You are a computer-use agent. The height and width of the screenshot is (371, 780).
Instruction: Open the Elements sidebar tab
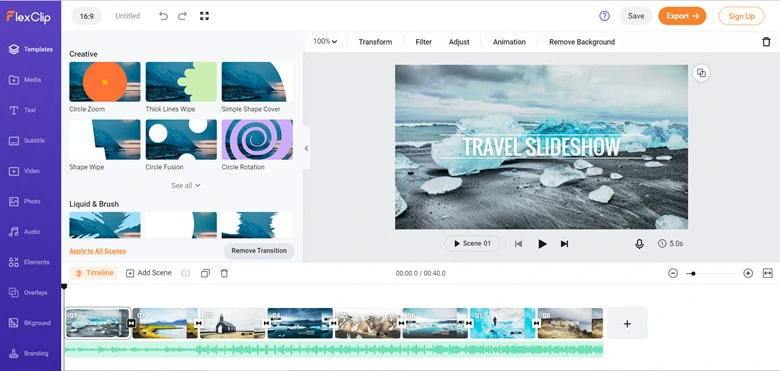click(30, 262)
